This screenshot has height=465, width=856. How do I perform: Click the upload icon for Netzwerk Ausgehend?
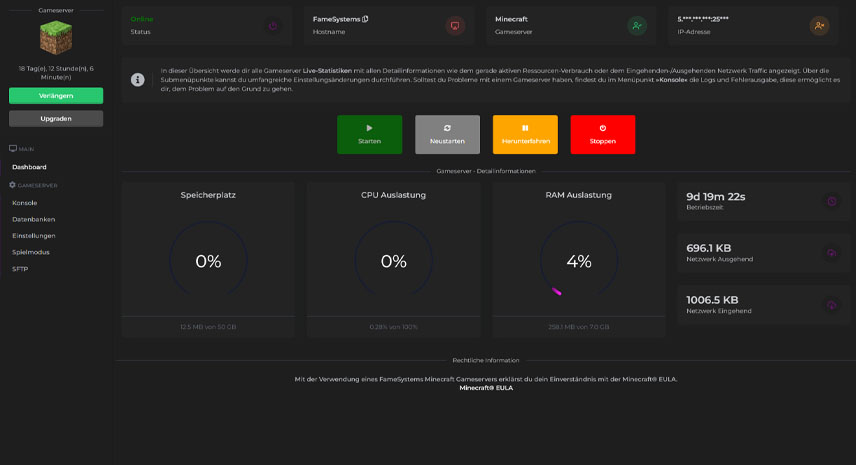point(831,253)
